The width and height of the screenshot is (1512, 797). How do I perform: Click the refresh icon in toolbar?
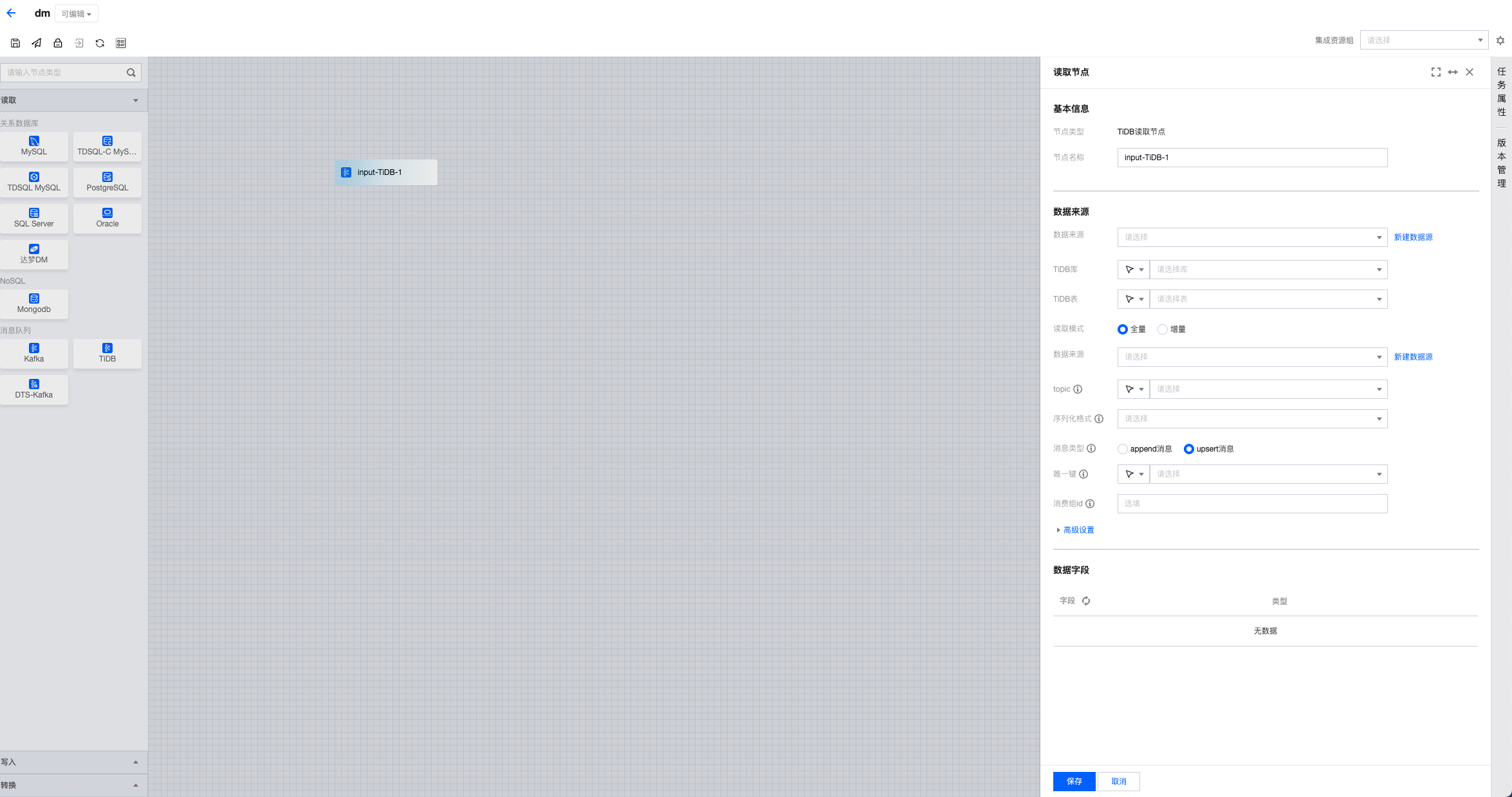tap(100, 43)
